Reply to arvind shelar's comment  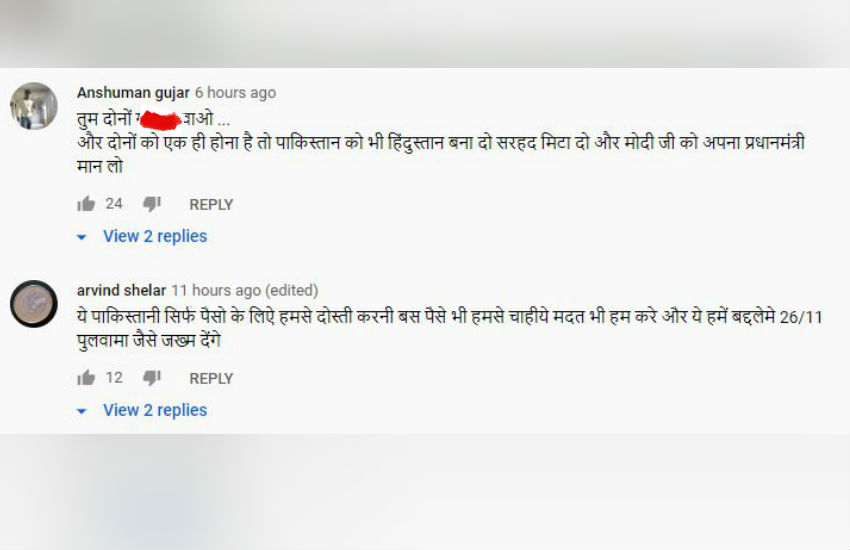211,379
